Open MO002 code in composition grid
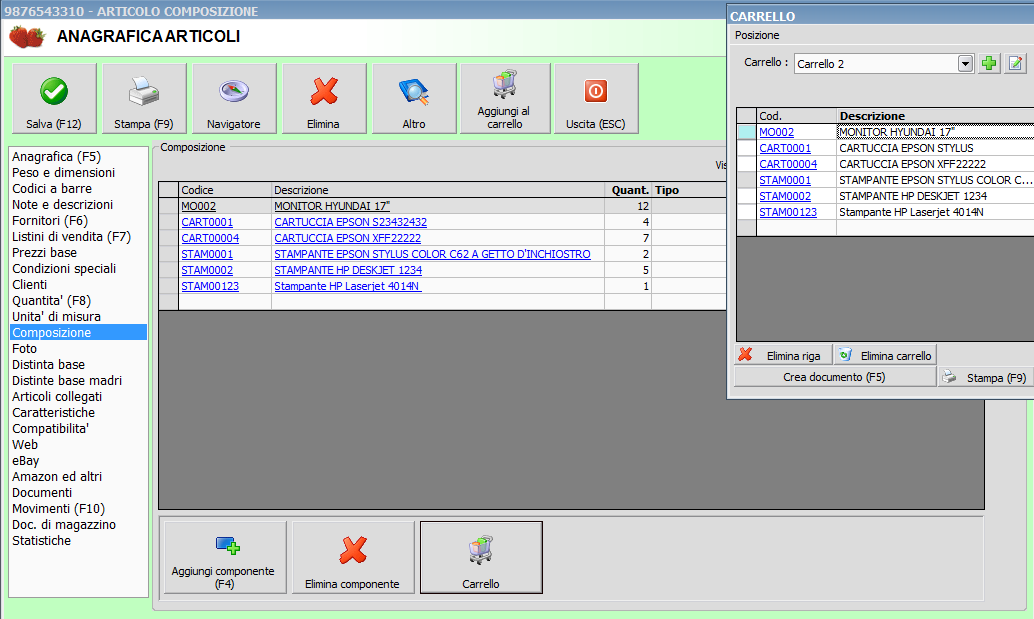This screenshot has width=1034, height=619. click(x=198, y=206)
